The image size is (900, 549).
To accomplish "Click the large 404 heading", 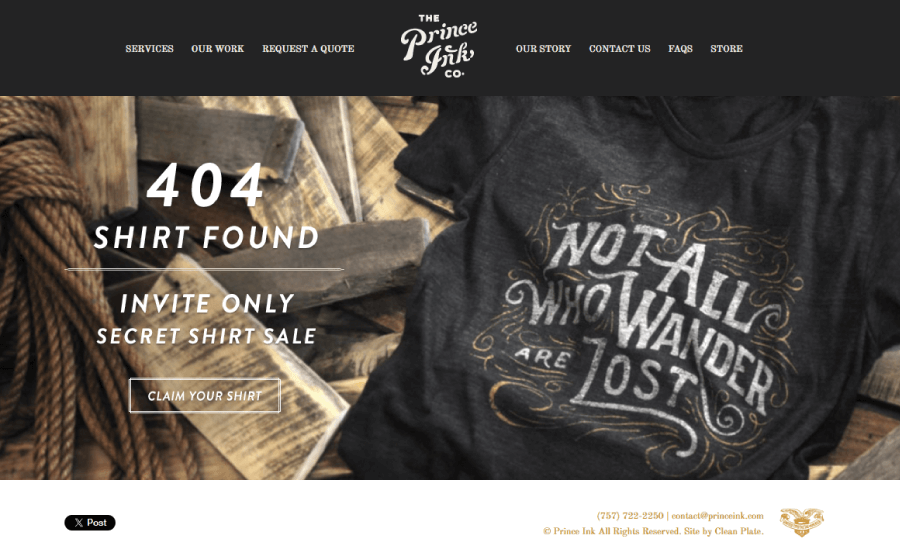I will 205,185.
